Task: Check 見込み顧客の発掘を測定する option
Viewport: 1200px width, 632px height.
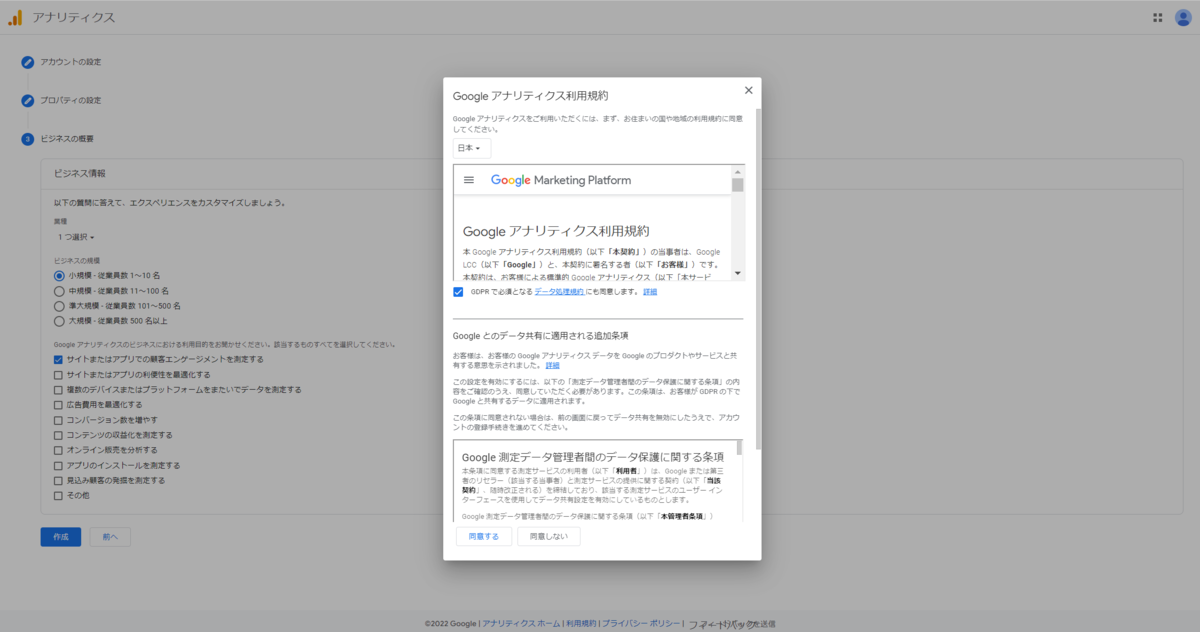Action: [x=59, y=480]
